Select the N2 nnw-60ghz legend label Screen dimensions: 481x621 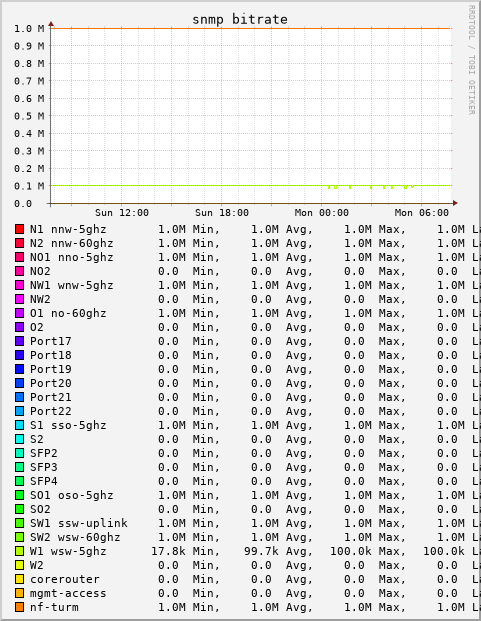pyautogui.click(x=72, y=243)
